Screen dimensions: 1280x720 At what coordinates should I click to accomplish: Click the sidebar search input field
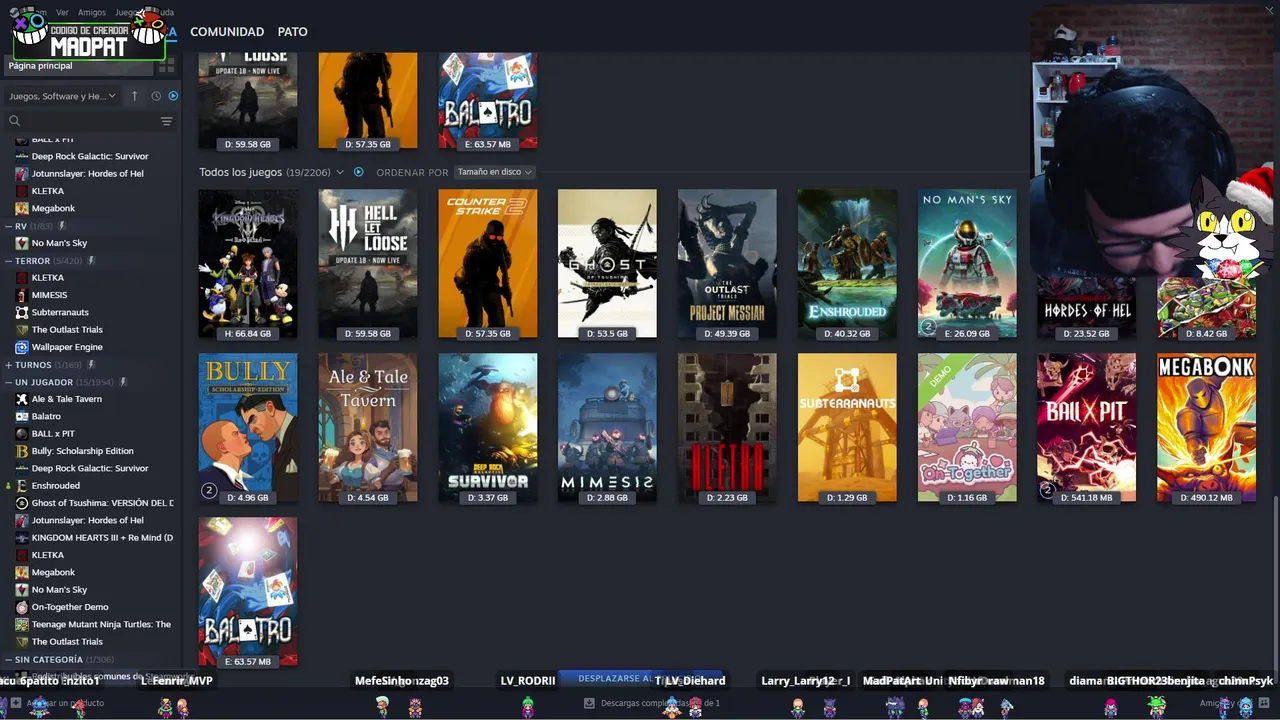pos(90,121)
